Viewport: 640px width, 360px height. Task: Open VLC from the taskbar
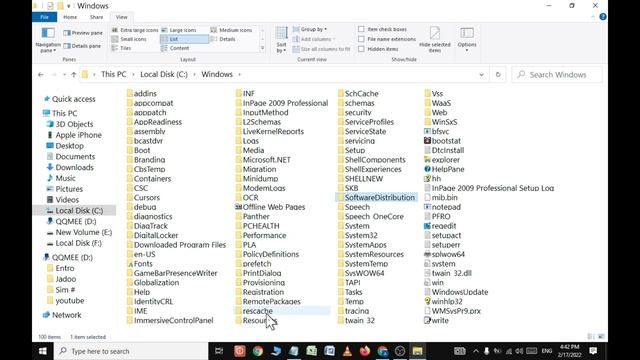pos(347,351)
